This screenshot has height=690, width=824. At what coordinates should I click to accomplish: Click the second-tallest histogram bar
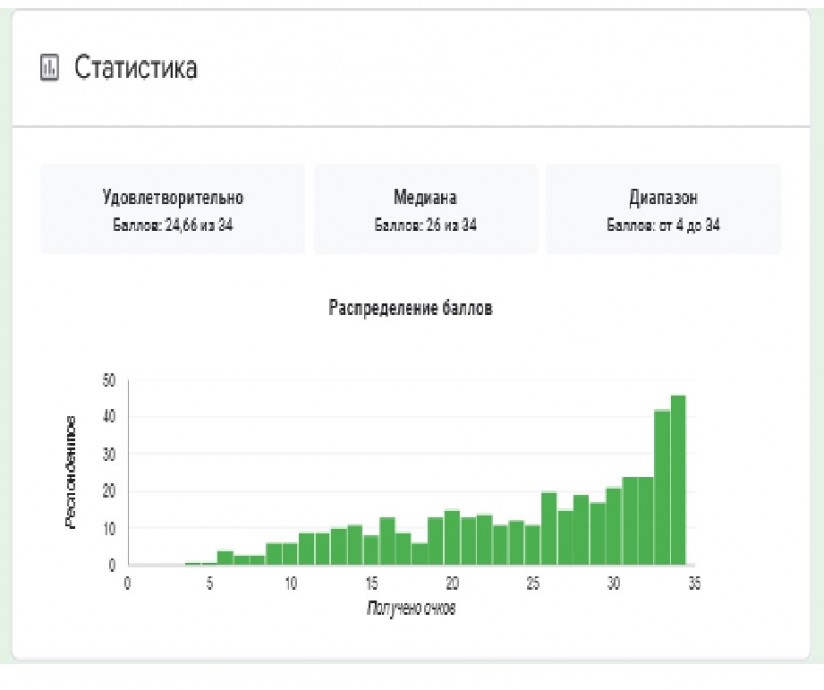pos(661,488)
